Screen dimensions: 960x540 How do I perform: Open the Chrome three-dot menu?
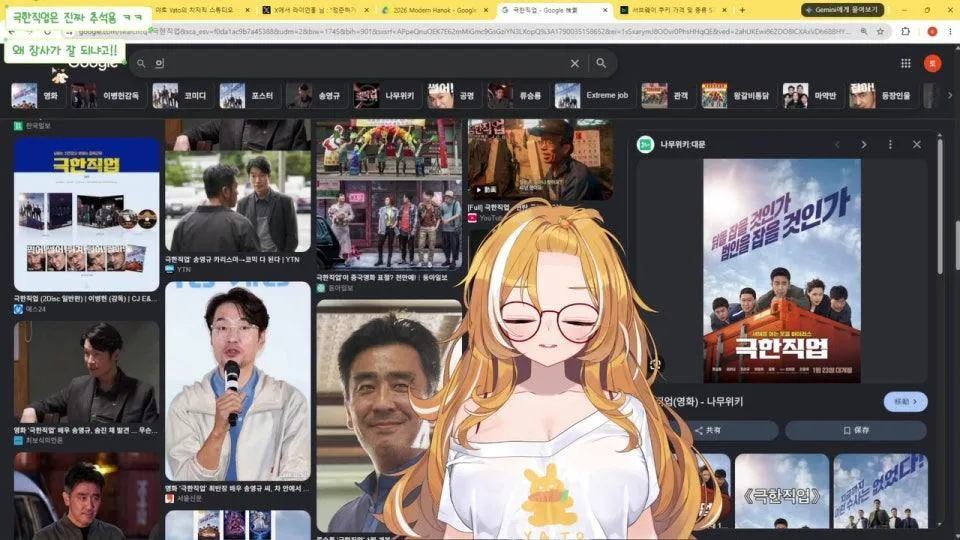click(950, 31)
